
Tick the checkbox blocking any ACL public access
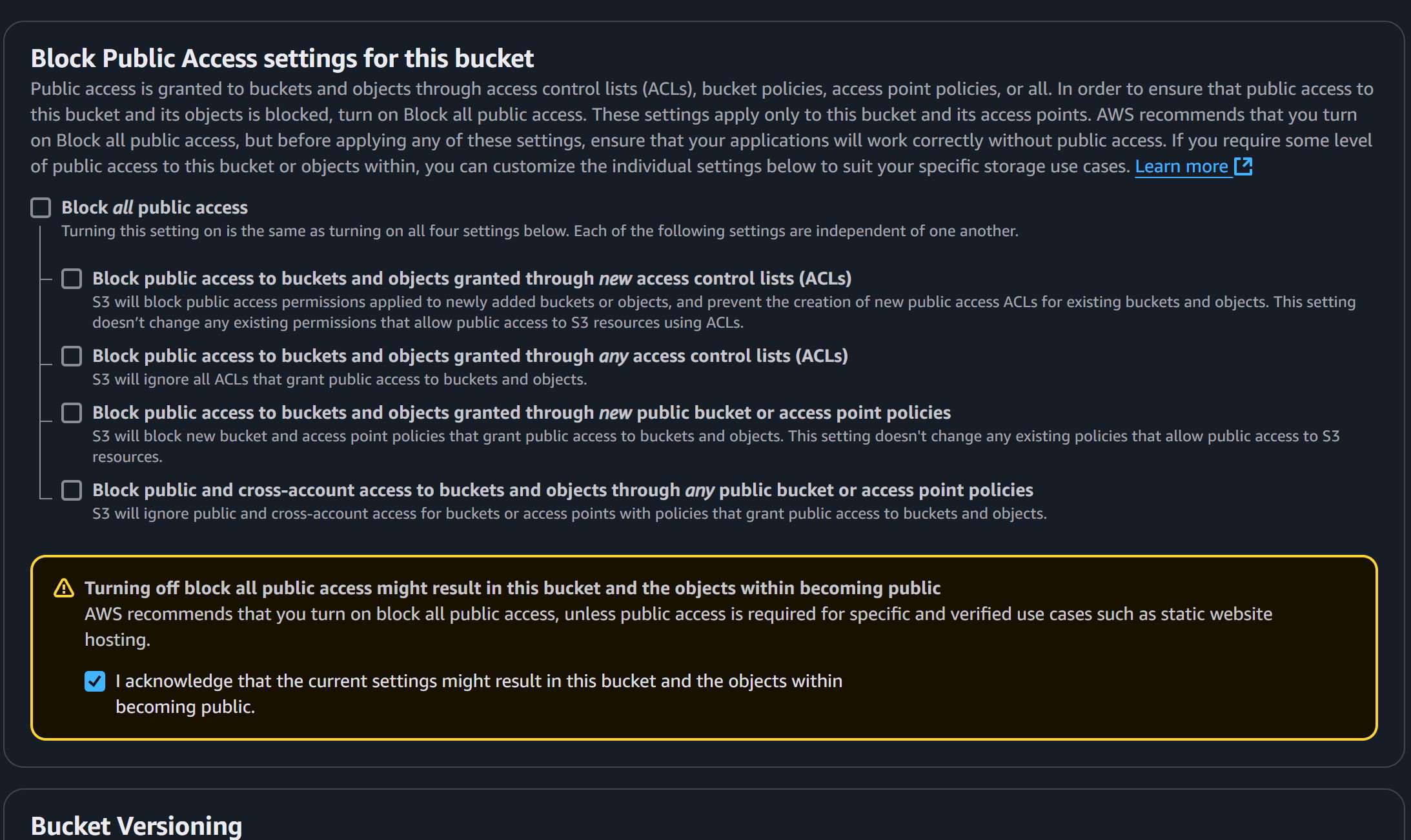[72, 356]
